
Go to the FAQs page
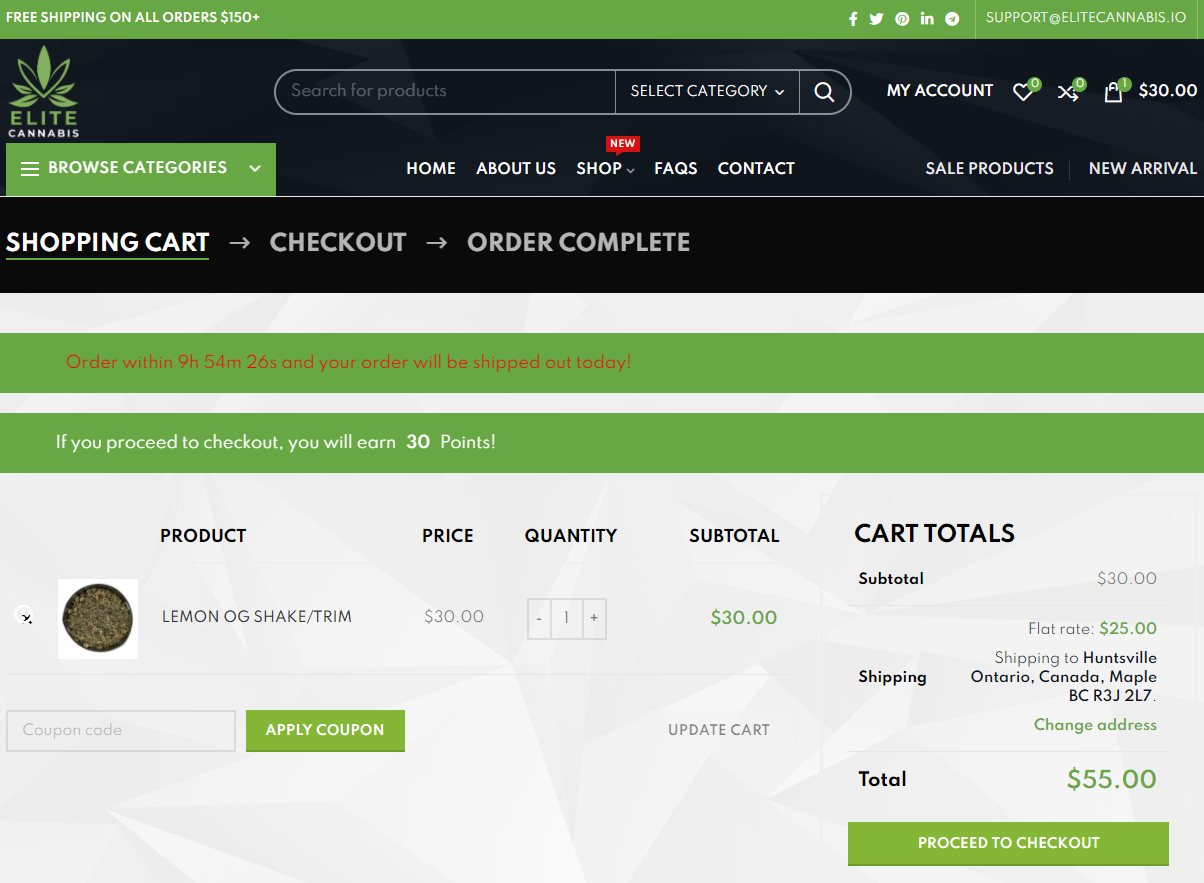[676, 169]
